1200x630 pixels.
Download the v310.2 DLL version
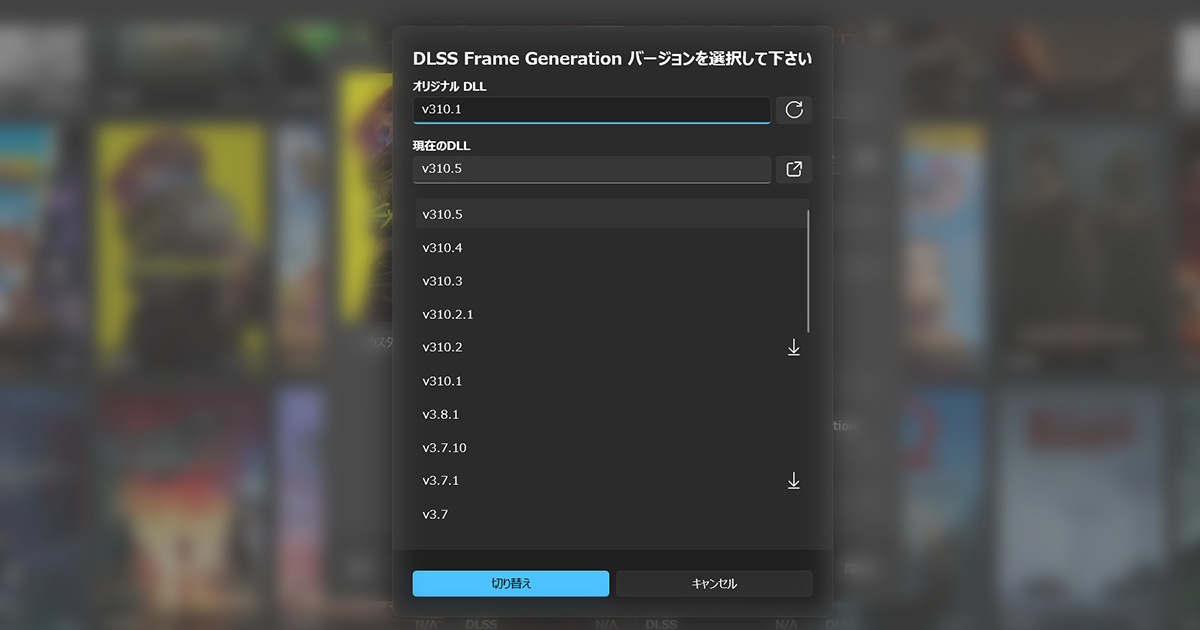pos(793,348)
